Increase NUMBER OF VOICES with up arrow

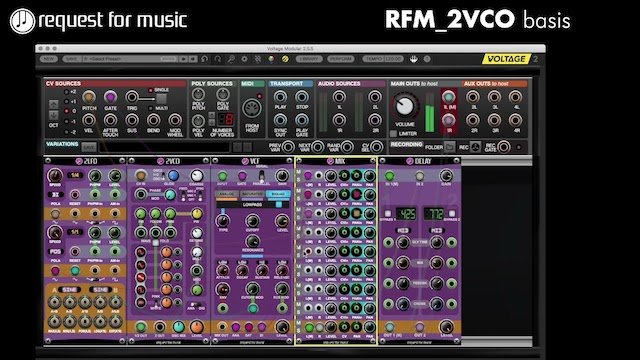pos(211,116)
